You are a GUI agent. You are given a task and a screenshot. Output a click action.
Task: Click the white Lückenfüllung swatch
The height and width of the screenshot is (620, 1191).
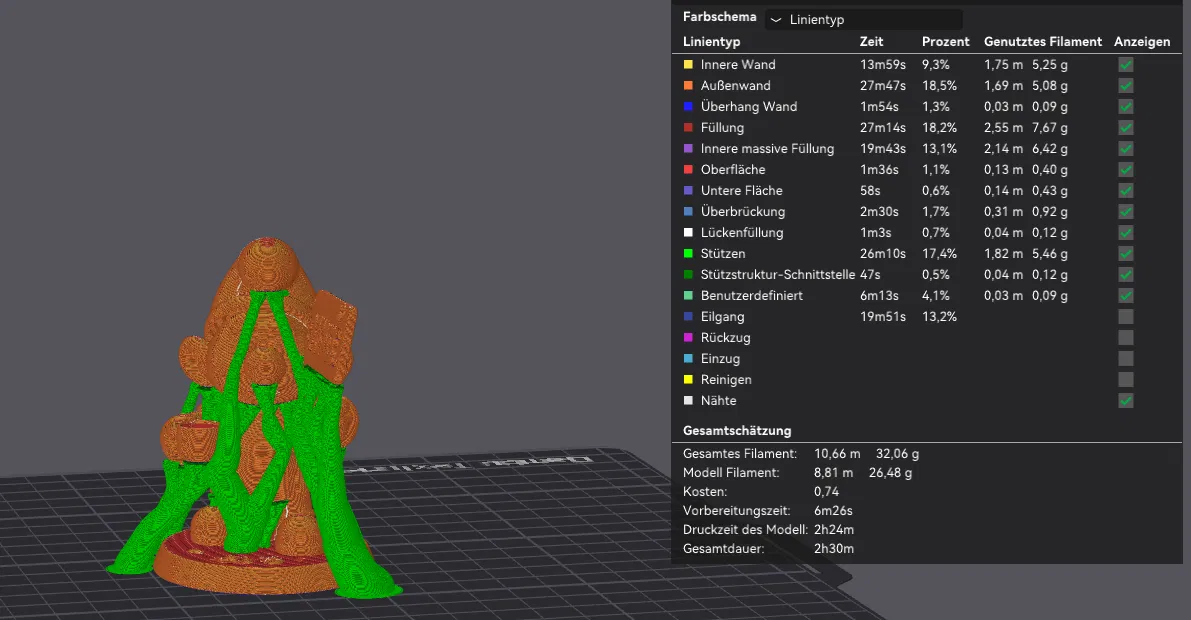tap(688, 232)
